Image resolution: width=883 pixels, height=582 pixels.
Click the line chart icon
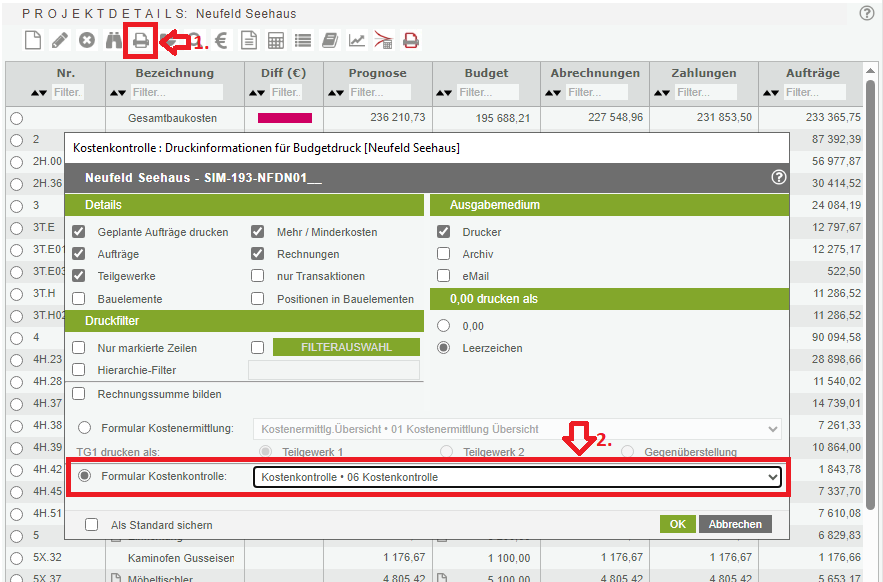356,41
